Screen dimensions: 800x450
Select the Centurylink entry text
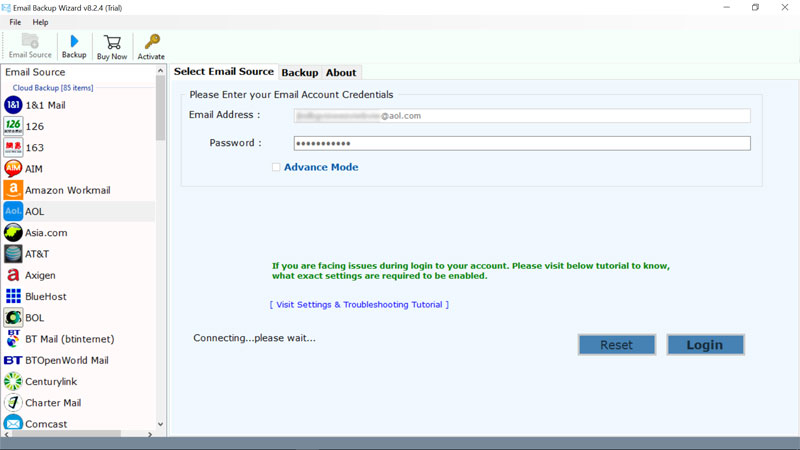pyautogui.click(x=51, y=382)
